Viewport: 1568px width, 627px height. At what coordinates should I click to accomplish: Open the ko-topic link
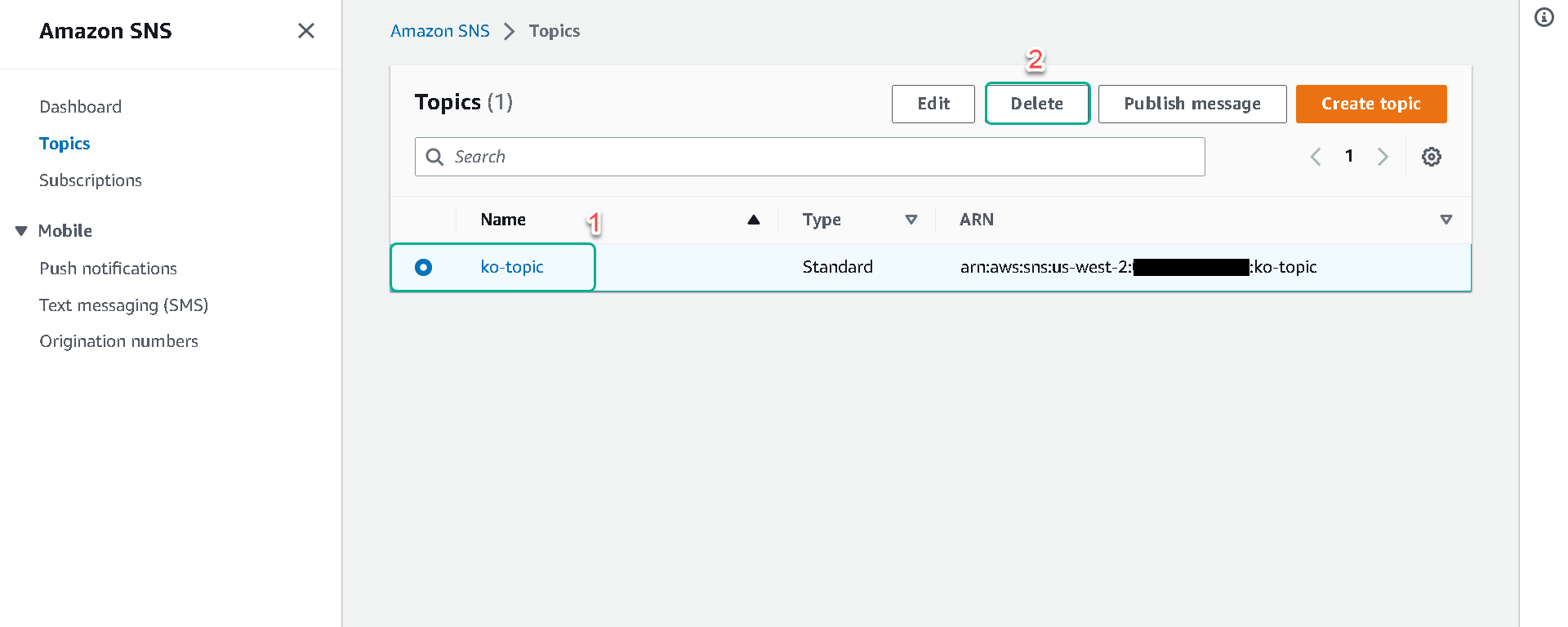click(x=512, y=267)
